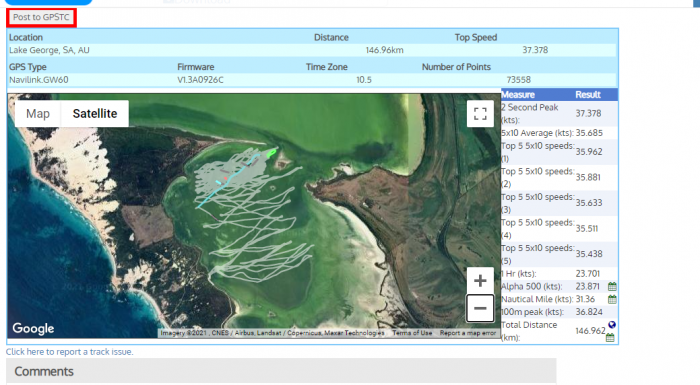Open calendar icon below Total Distance globe
Image resolution: width=700 pixels, height=385 pixels.
610,338
